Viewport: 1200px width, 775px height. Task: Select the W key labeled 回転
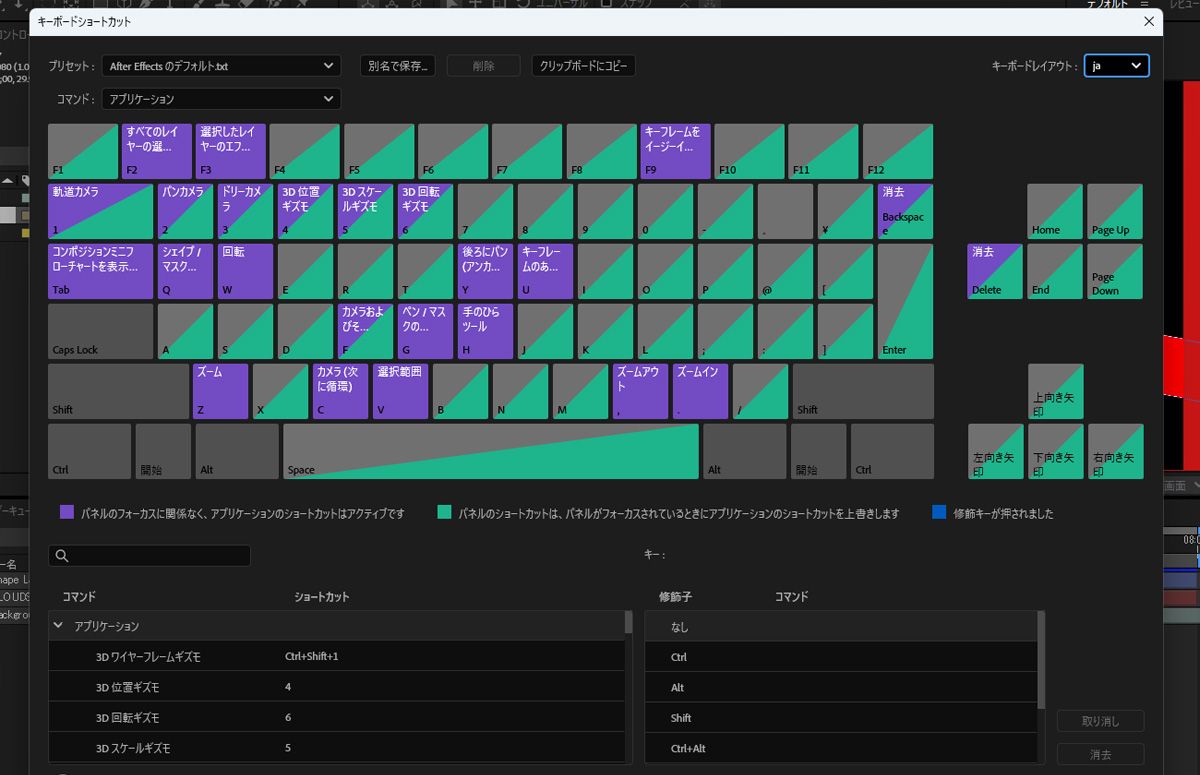coord(246,271)
